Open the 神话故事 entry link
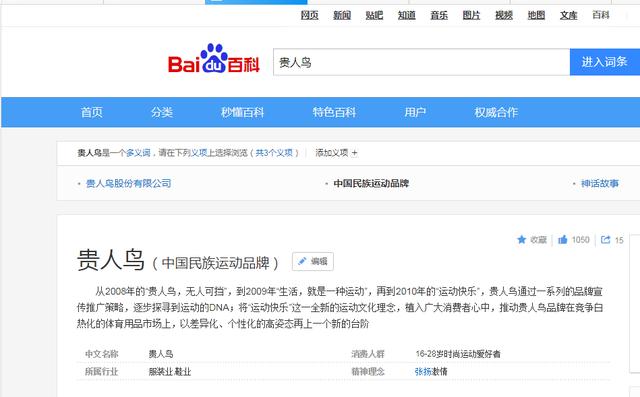Image resolution: width=640 pixels, height=397 pixels. tap(600, 184)
